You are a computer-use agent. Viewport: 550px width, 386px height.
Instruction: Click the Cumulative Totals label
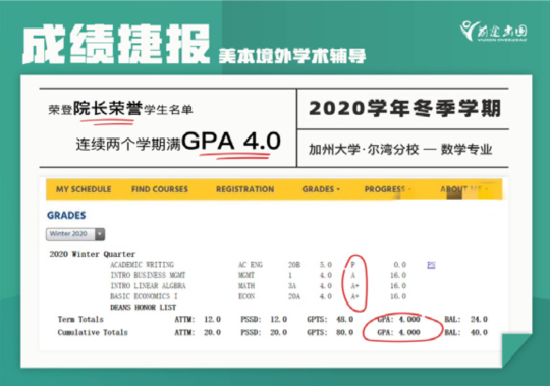93,332
